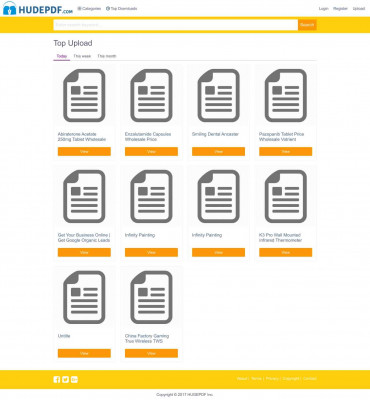
Task: Click View under Abiraterone Acetate Tablet
Action: coord(84,151)
